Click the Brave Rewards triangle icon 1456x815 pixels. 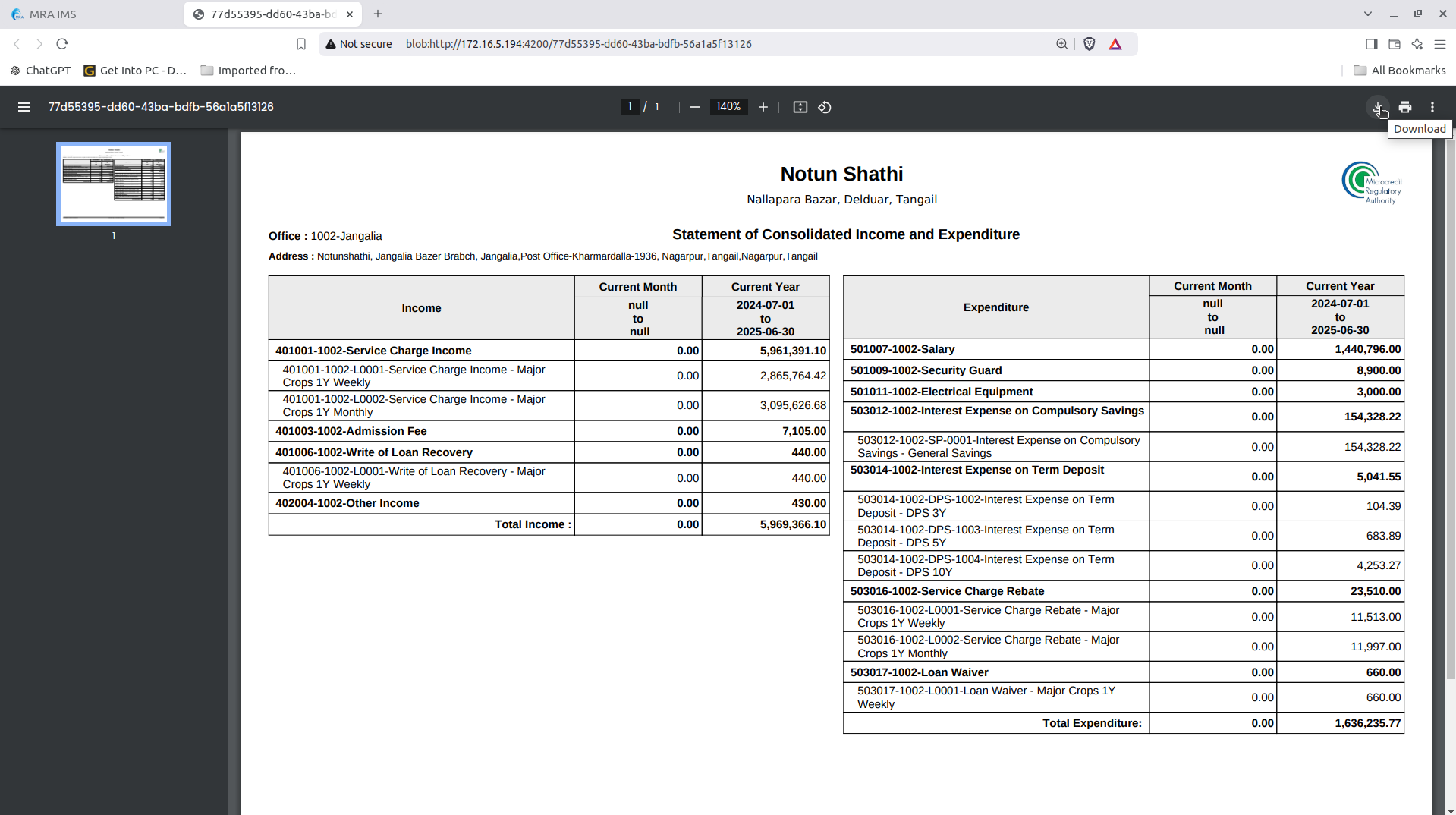[x=1115, y=44]
